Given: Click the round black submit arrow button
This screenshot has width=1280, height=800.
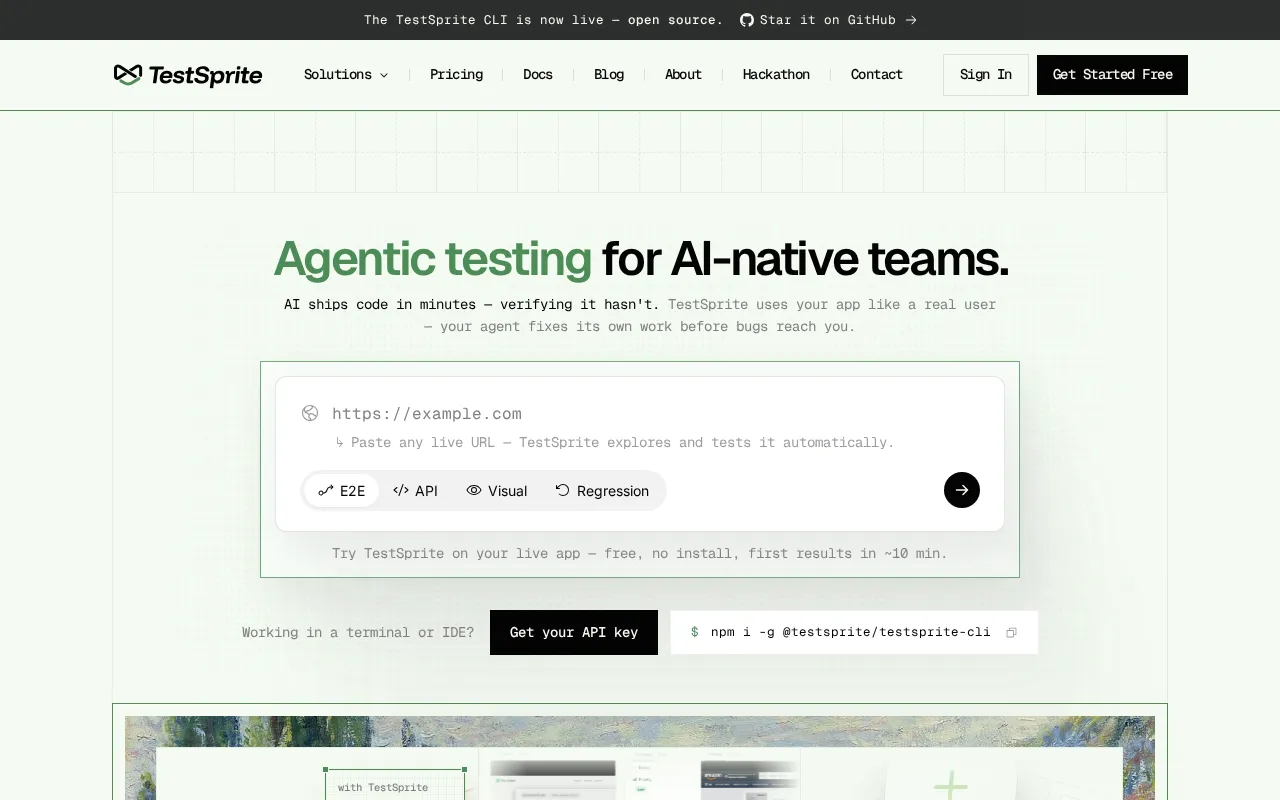Looking at the screenshot, I should 962,490.
